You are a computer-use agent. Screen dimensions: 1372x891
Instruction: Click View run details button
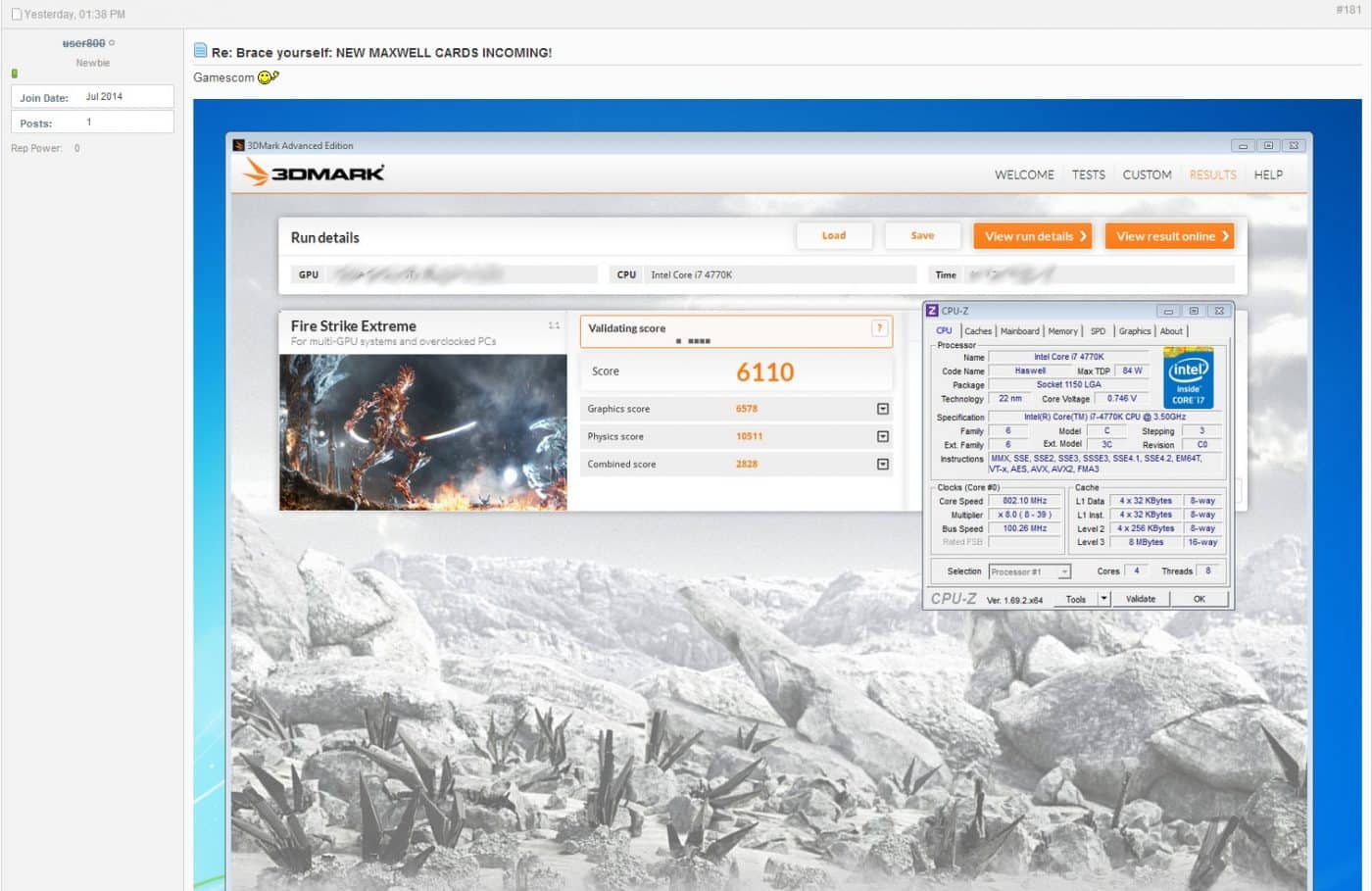(x=1032, y=236)
